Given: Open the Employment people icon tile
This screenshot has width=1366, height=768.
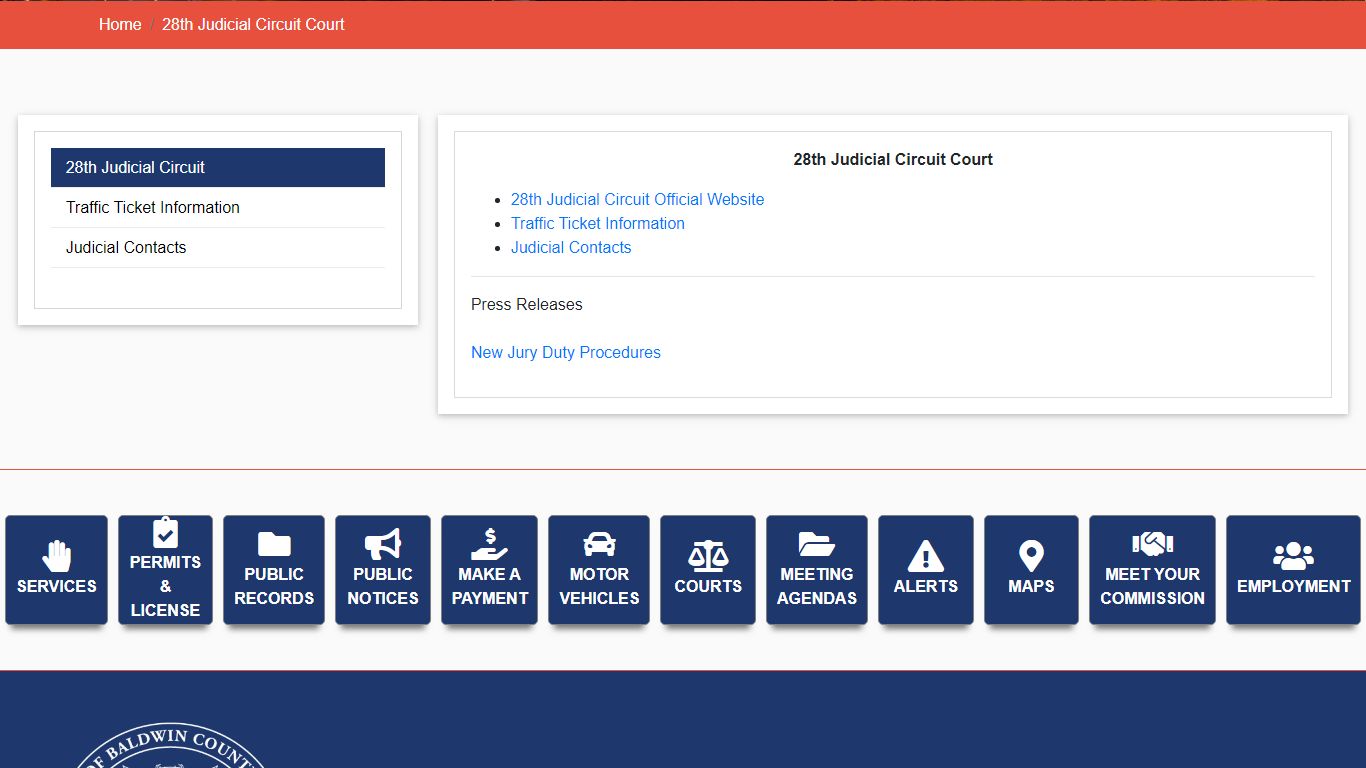Looking at the screenshot, I should click(1293, 556).
